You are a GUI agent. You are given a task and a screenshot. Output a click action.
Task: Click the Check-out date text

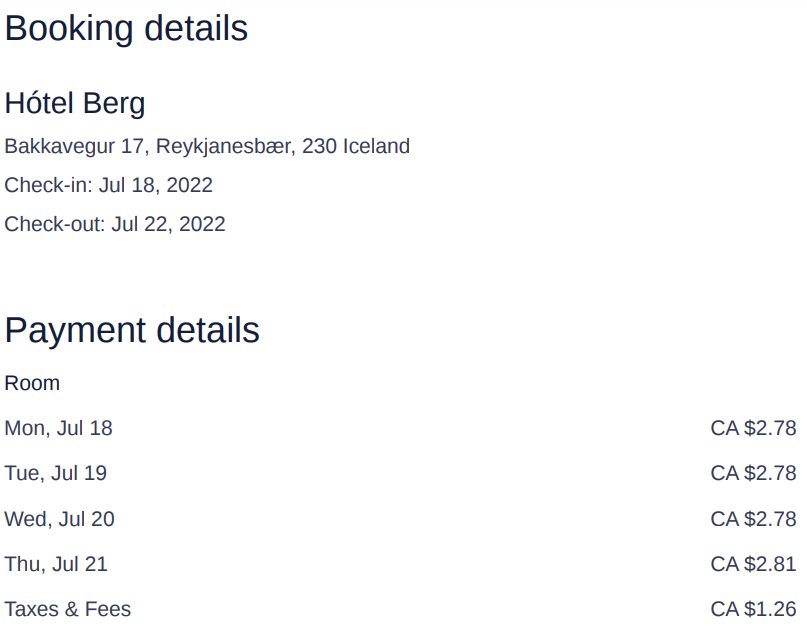(x=115, y=224)
